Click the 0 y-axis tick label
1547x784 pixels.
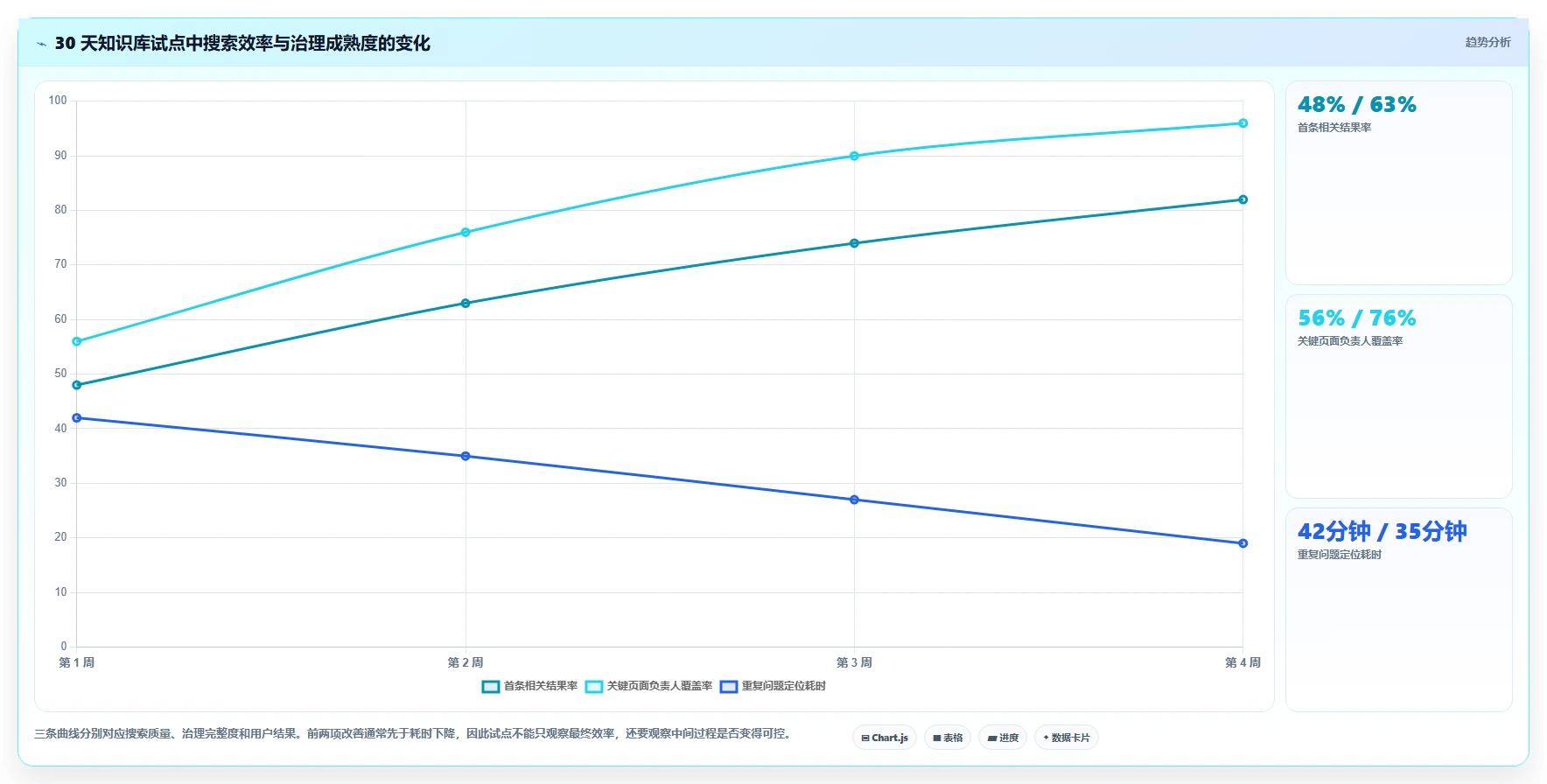pyautogui.click(x=64, y=647)
